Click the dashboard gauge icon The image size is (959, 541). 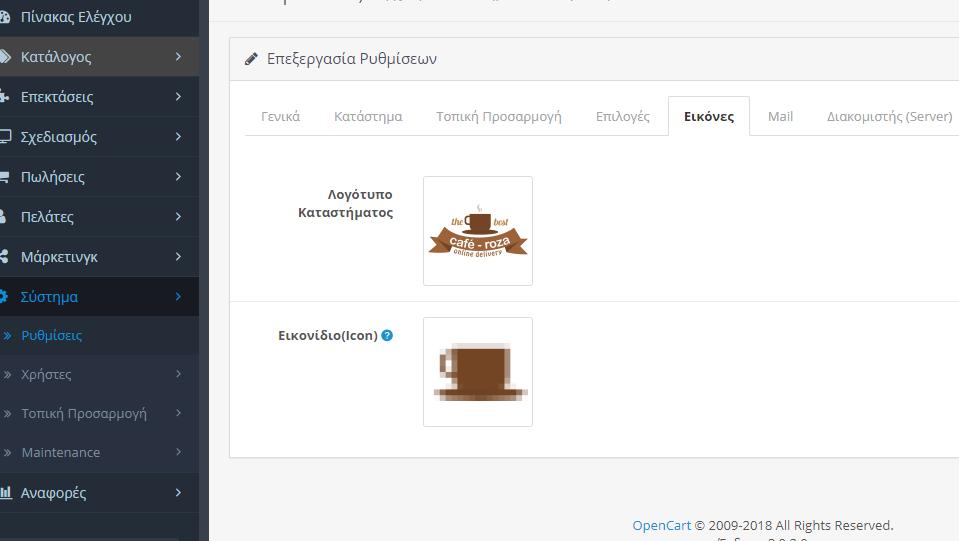click(5, 17)
